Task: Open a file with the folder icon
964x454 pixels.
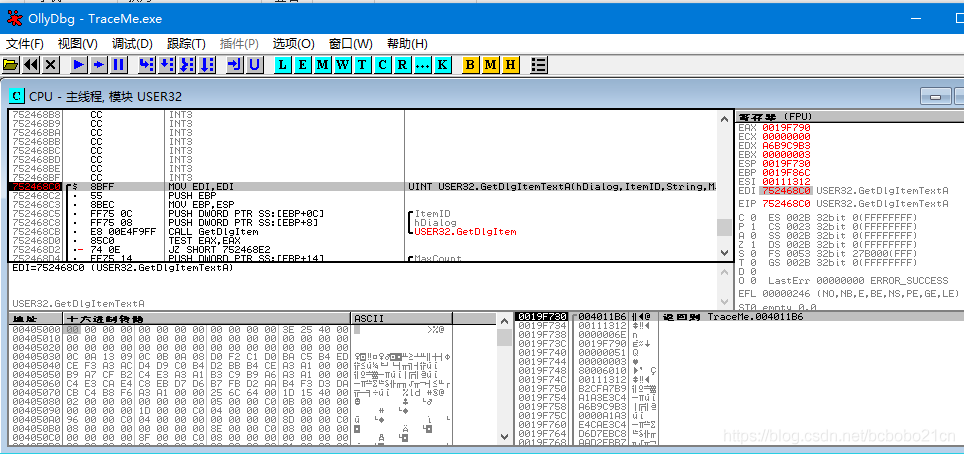Action: pos(11,65)
